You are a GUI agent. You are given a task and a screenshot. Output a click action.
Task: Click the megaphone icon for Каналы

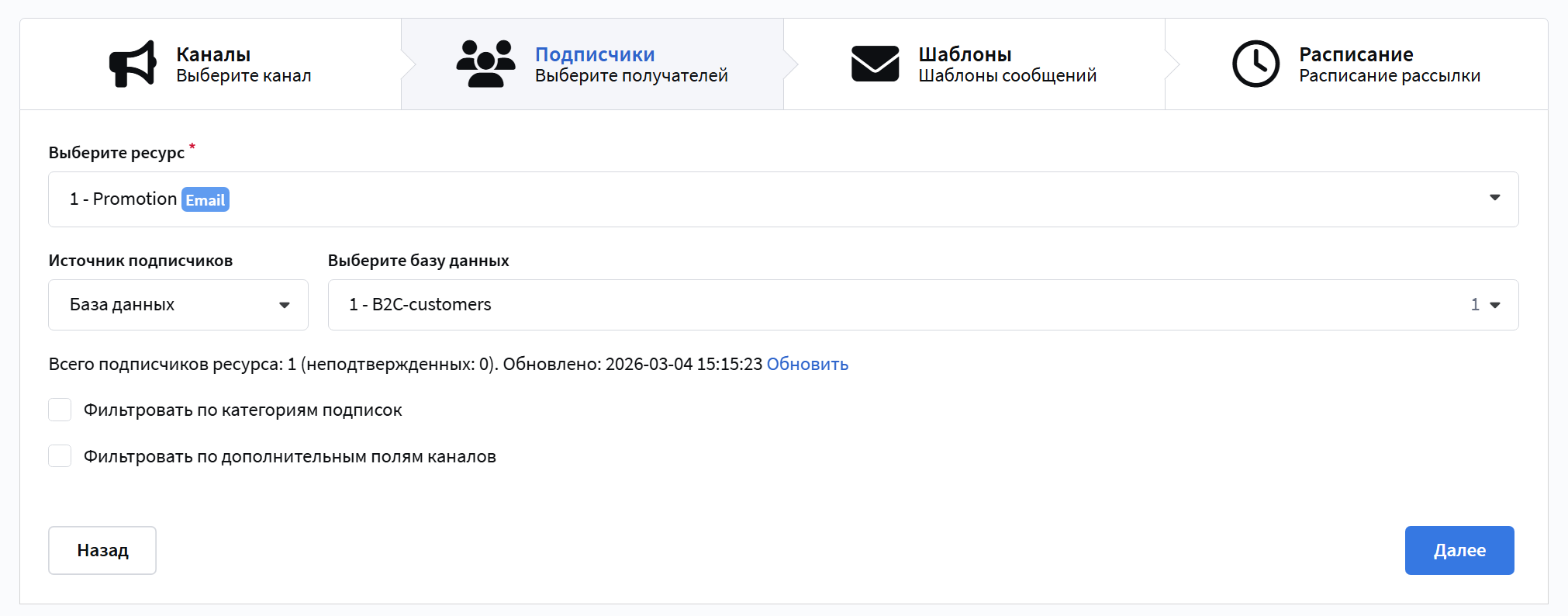point(133,64)
